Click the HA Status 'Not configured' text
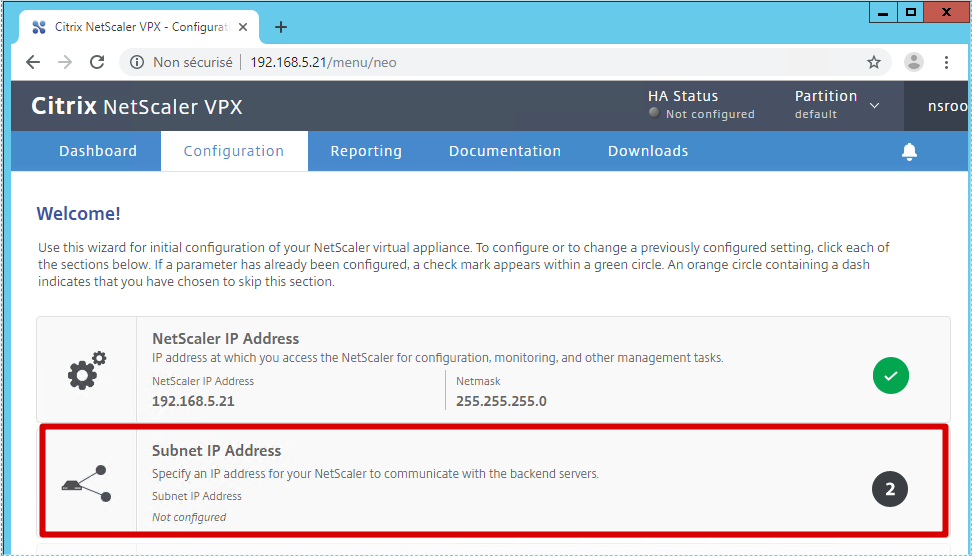Screen dimensions: 972x556 [710, 114]
